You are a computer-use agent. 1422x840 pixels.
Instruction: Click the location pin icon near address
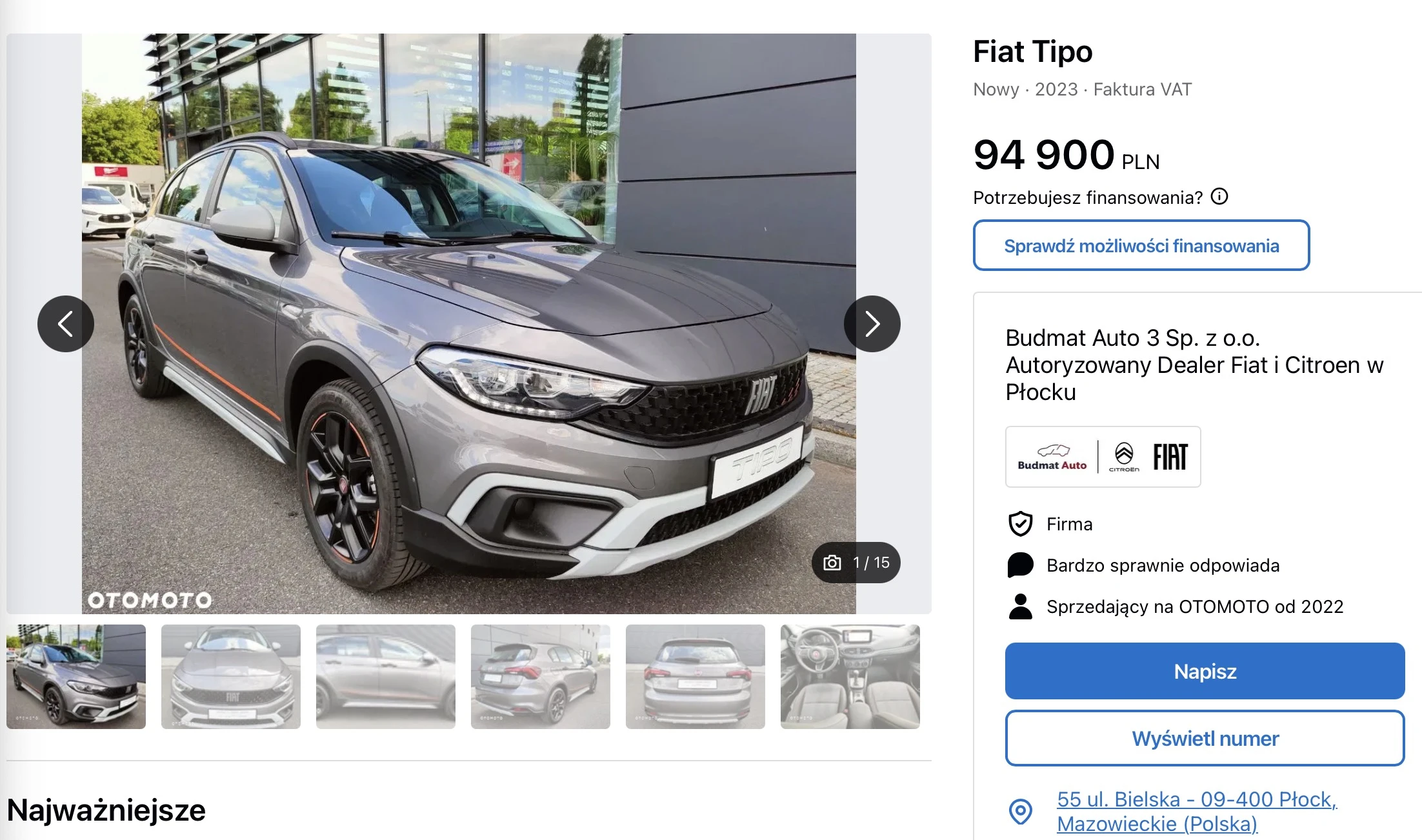(1021, 811)
